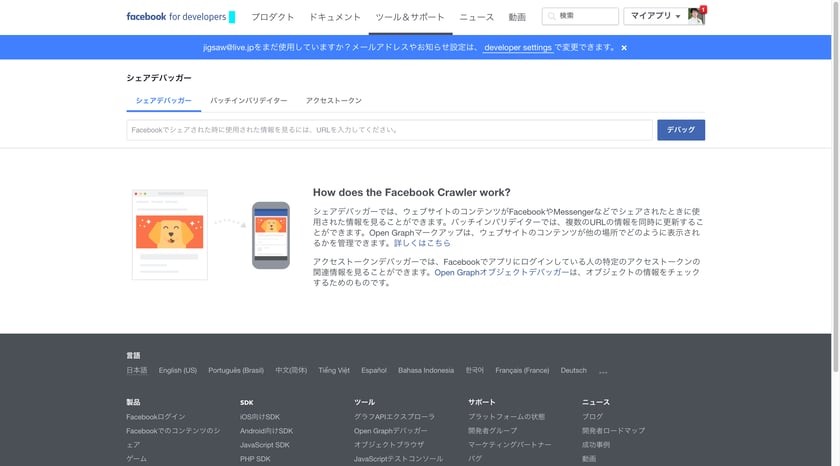Open iOS向けSDK footer link
840x466 pixels.
260,417
